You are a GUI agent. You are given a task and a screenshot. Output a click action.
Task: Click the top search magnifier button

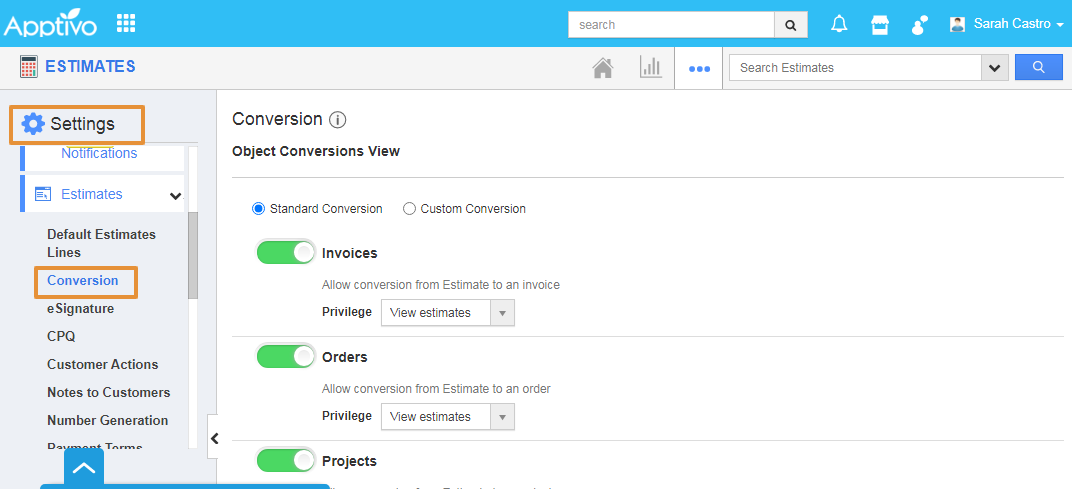[x=790, y=24]
